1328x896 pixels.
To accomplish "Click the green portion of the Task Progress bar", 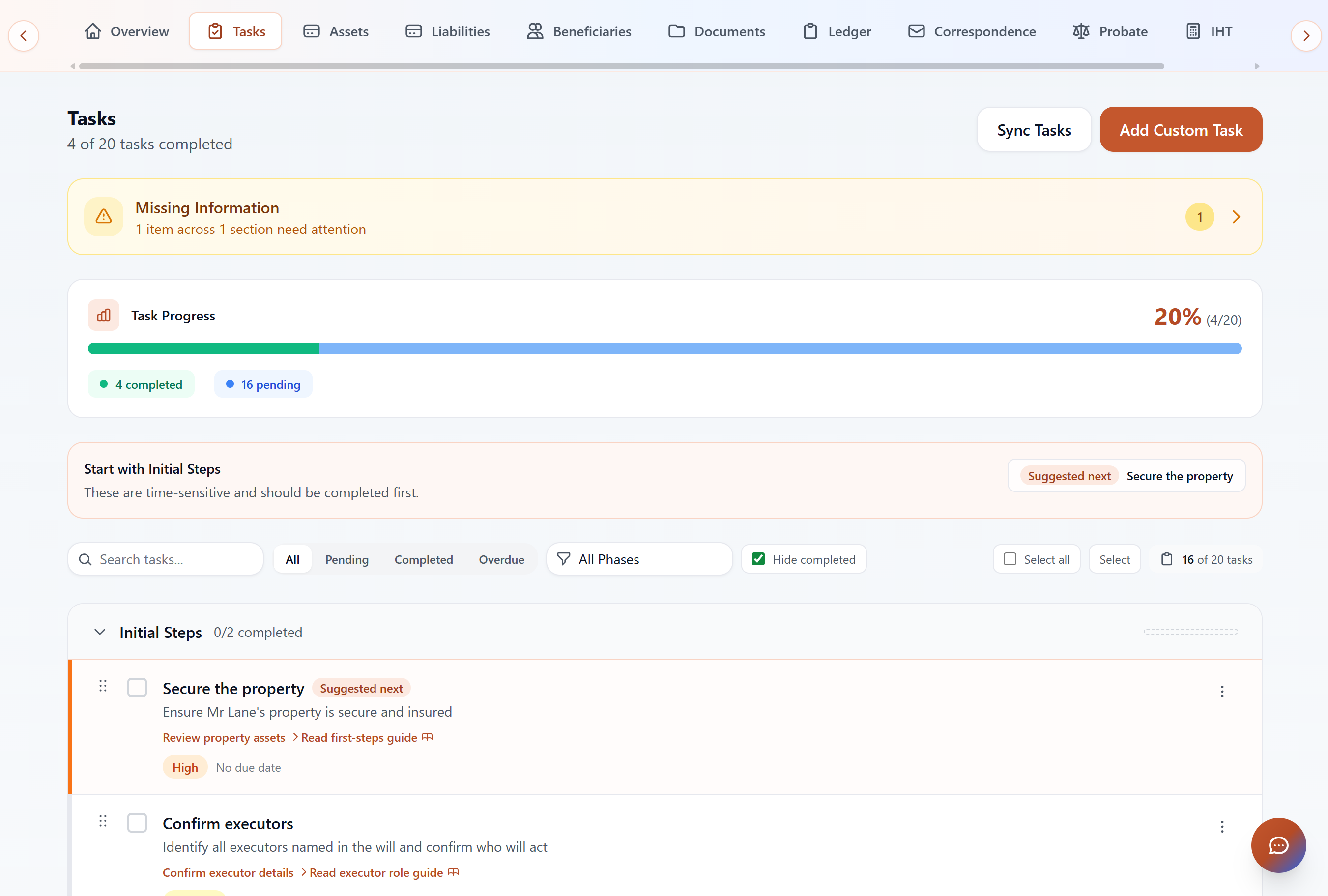I will pos(203,348).
